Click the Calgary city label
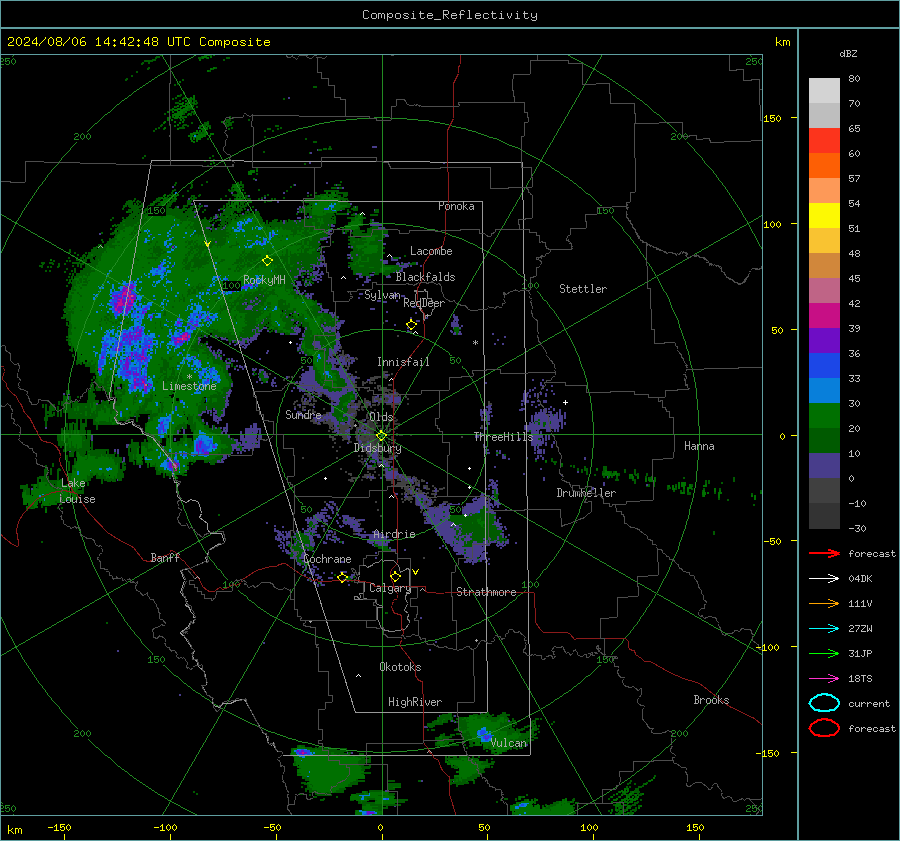This screenshot has height=841, width=900. click(x=390, y=588)
